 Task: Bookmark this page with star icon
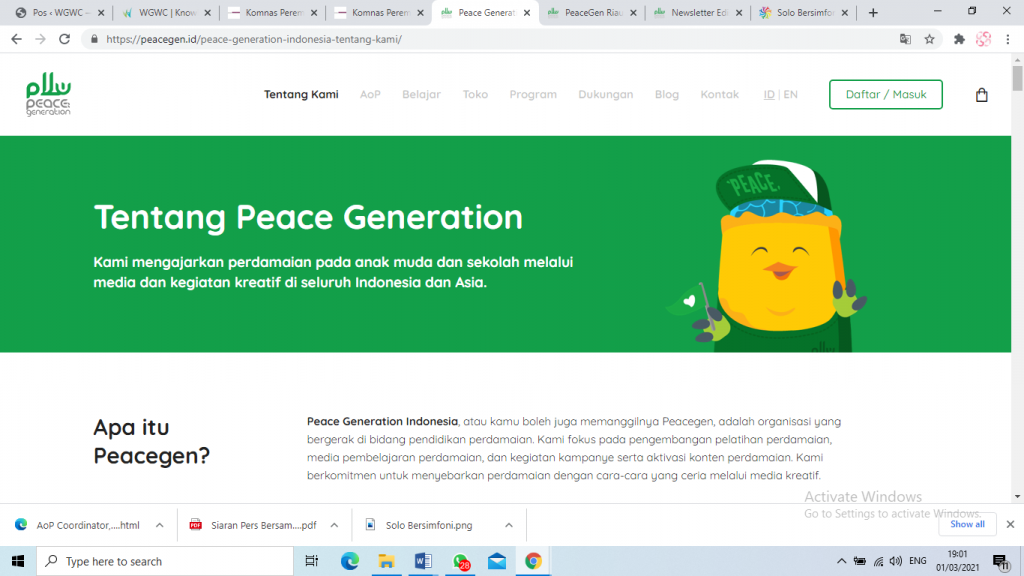tap(929, 39)
